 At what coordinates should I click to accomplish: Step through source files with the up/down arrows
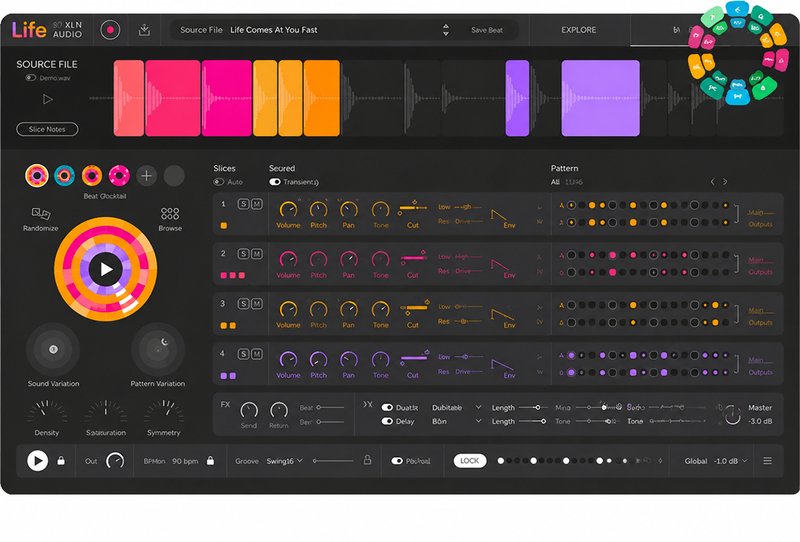click(446, 30)
